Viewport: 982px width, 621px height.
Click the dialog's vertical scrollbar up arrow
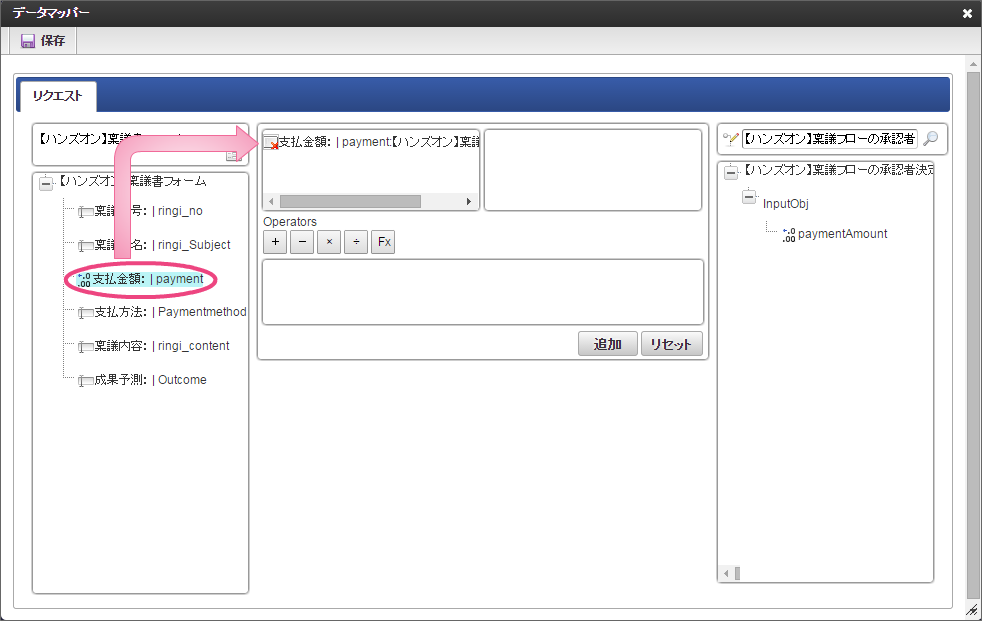(973, 63)
